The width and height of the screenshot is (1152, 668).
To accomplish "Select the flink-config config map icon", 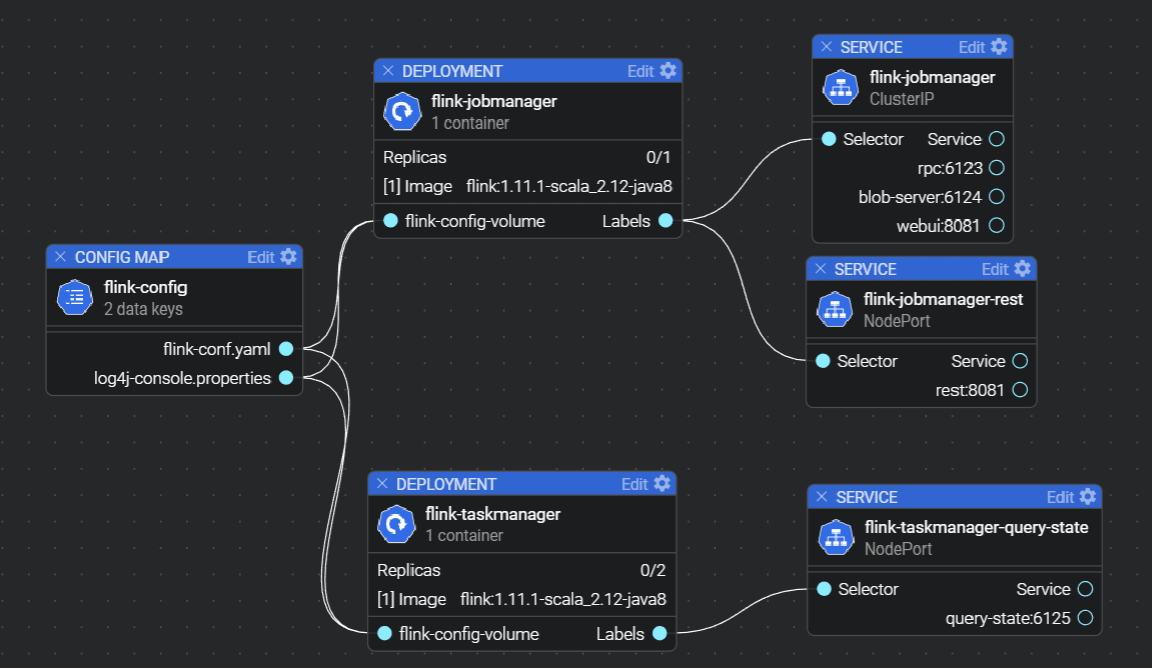I will 75,297.
